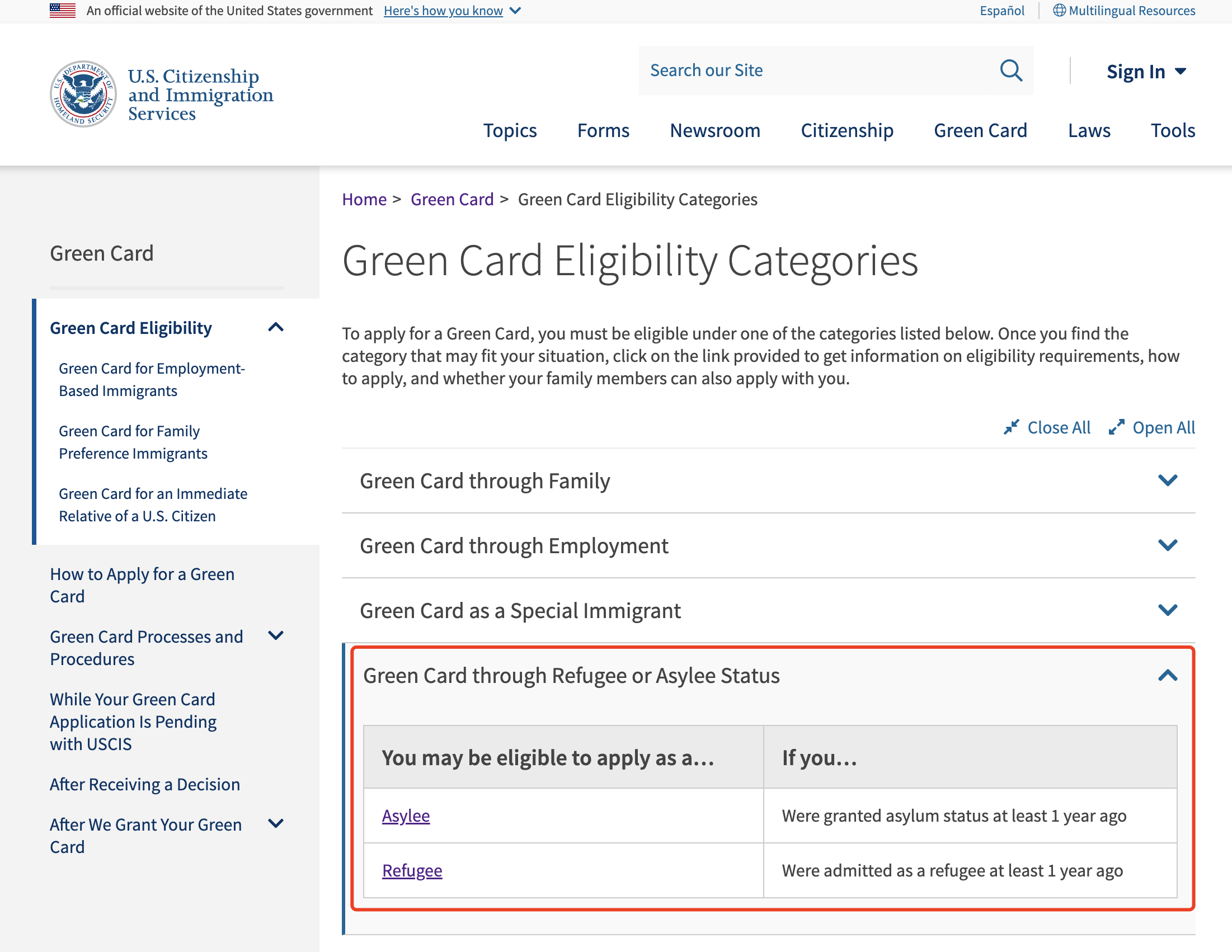Click 'Were admitted as a refugee at least 1 year ago'
This screenshot has width=1232, height=952.
952,870
